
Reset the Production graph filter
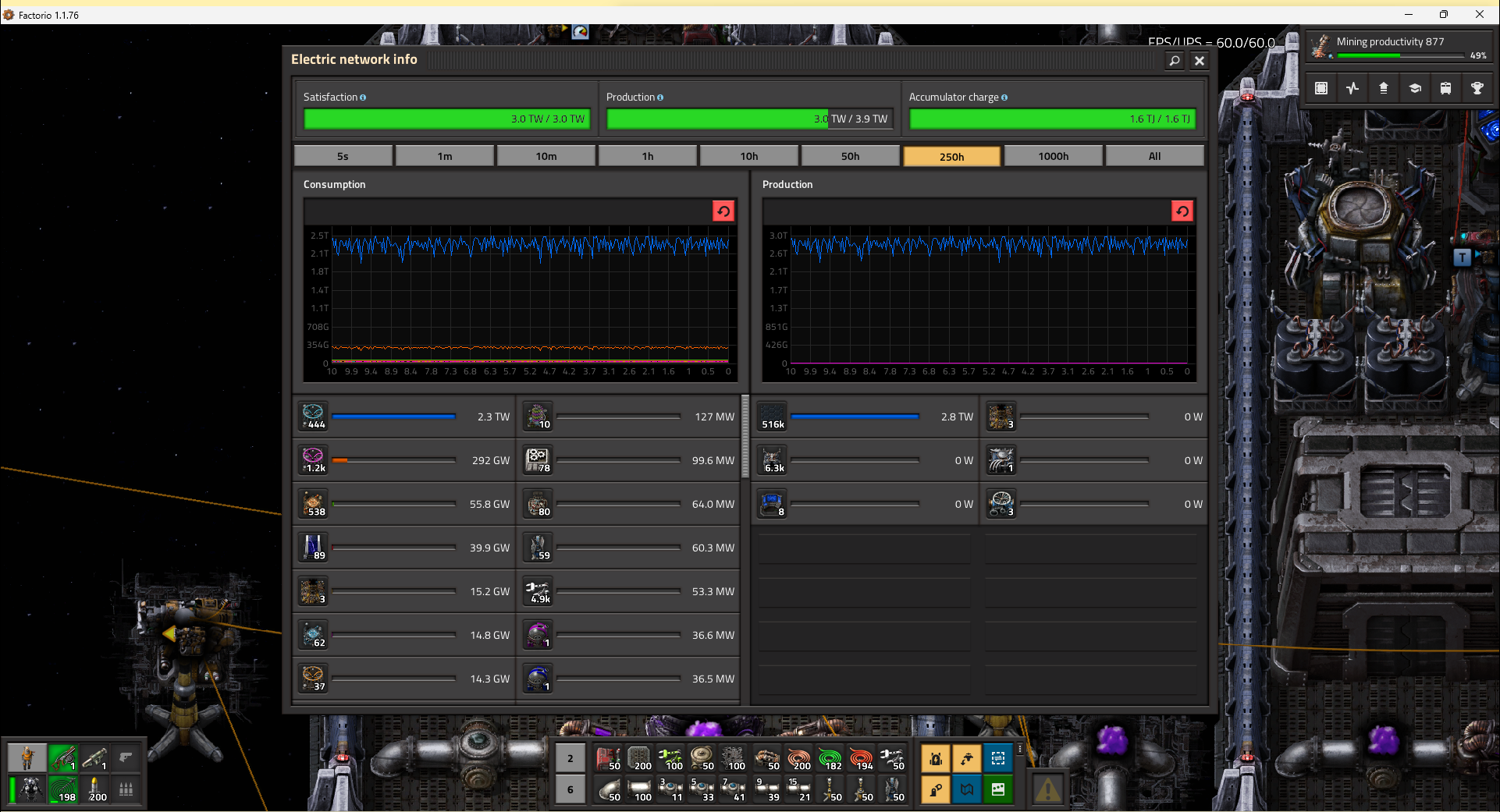[1182, 211]
